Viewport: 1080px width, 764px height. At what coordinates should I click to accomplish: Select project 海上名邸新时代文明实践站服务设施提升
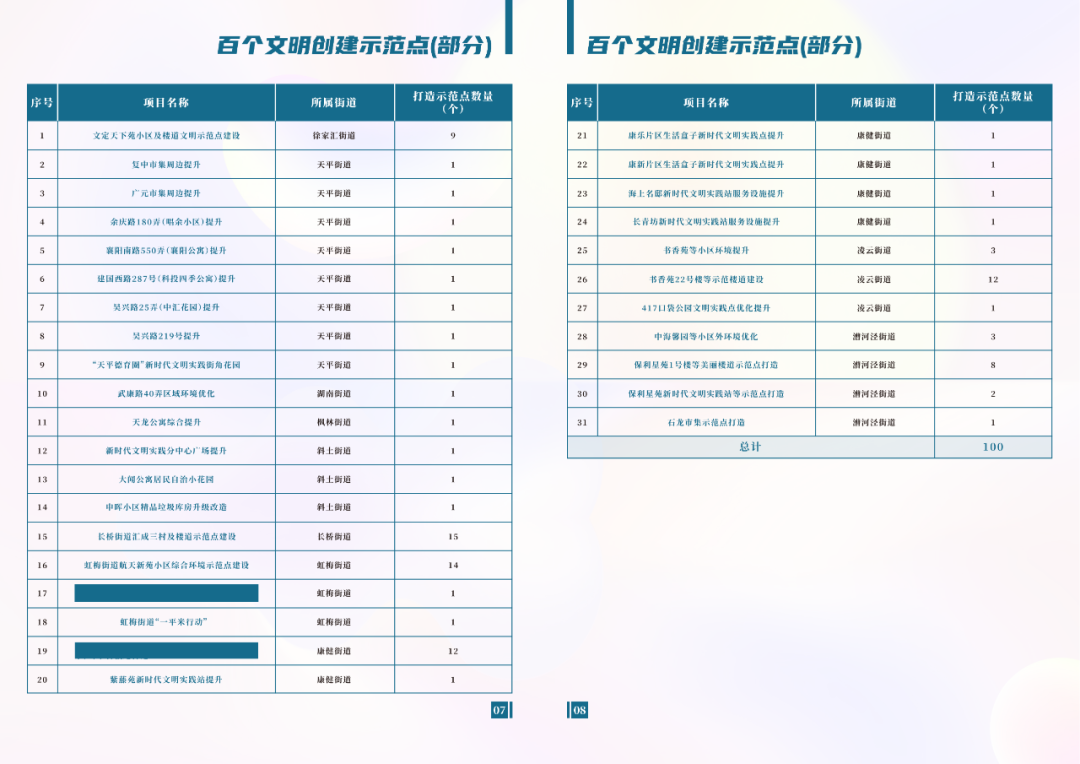706,194
